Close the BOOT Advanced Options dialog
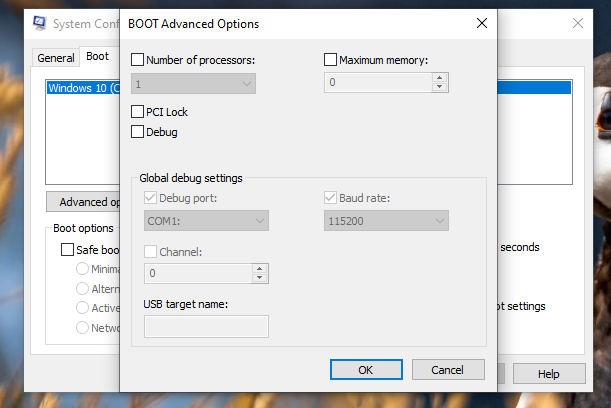This screenshot has width=611, height=408. pos(481,22)
